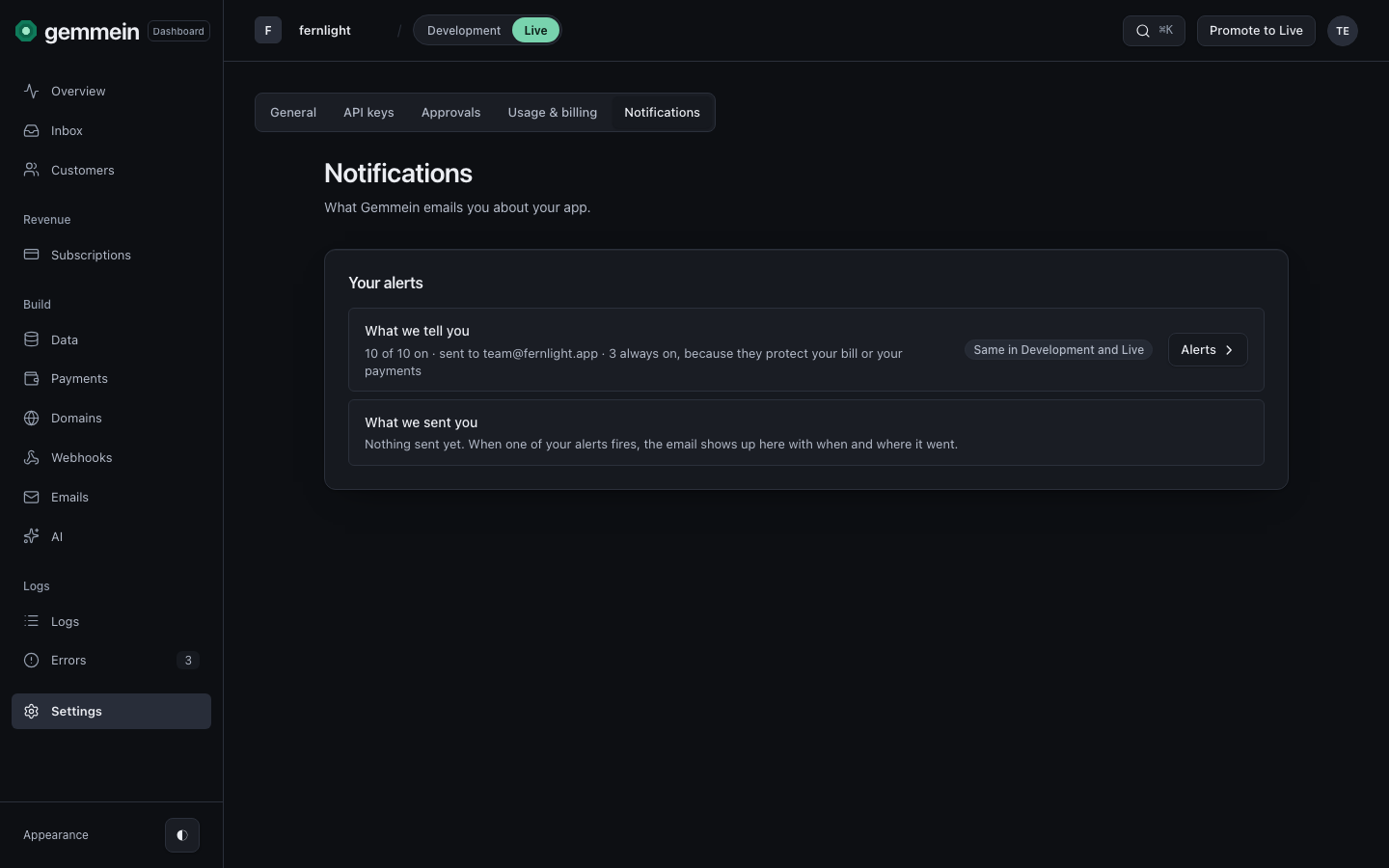Image resolution: width=1389 pixels, height=868 pixels.
Task: Click the Emails envelope icon
Action: coord(32,497)
